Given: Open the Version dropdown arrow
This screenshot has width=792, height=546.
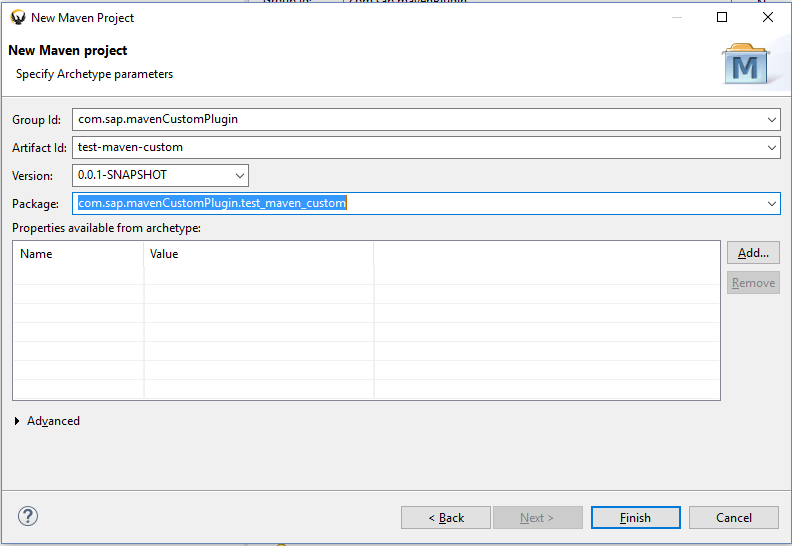Looking at the screenshot, I should point(239,176).
